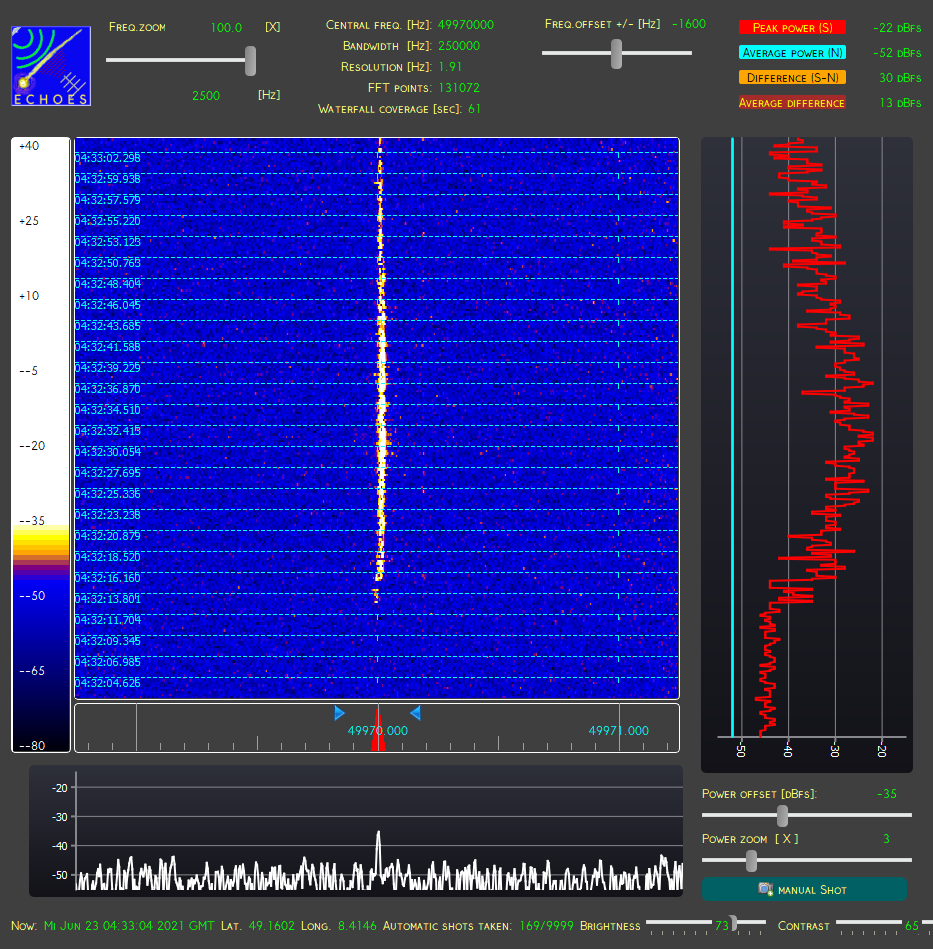The height and width of the screenshot is (949, 933).
Task: Click the 49971.000 frequency scale label
Action: click(618, 731)
